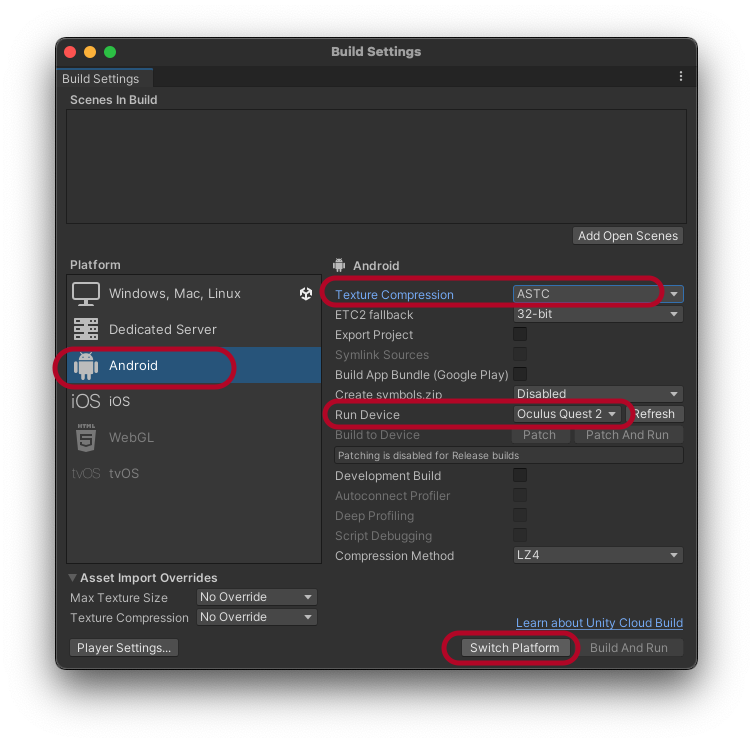753x743 pixels.
Task: Open the ETC2 fallback 32-bit dropdown
Action: (598, 314)
